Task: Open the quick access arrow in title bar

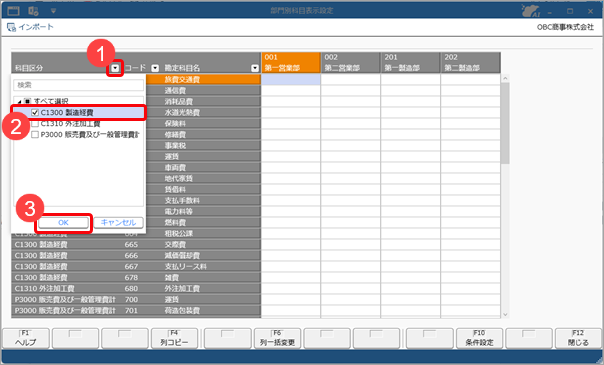Action: click(53, 11)
